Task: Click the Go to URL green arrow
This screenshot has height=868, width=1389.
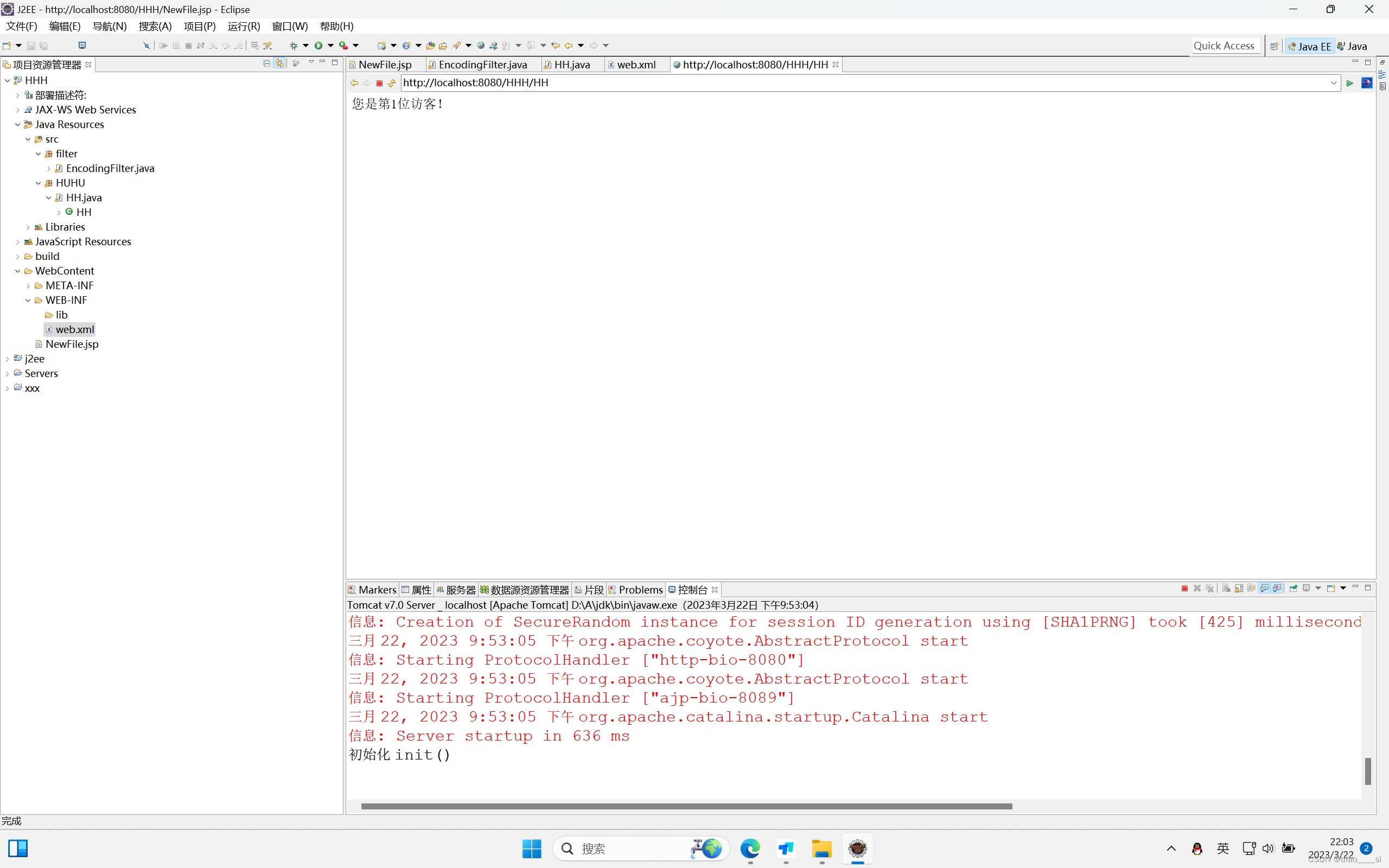Action: tap(1350, 82)
